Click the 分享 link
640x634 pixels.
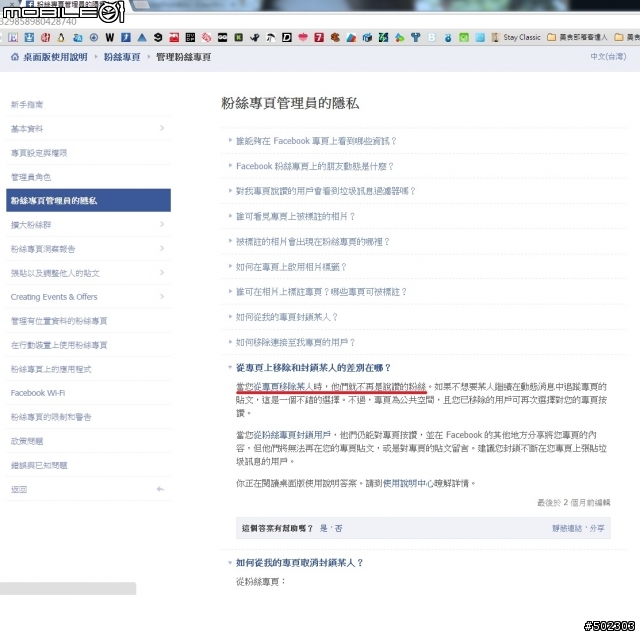click(597, 528)
